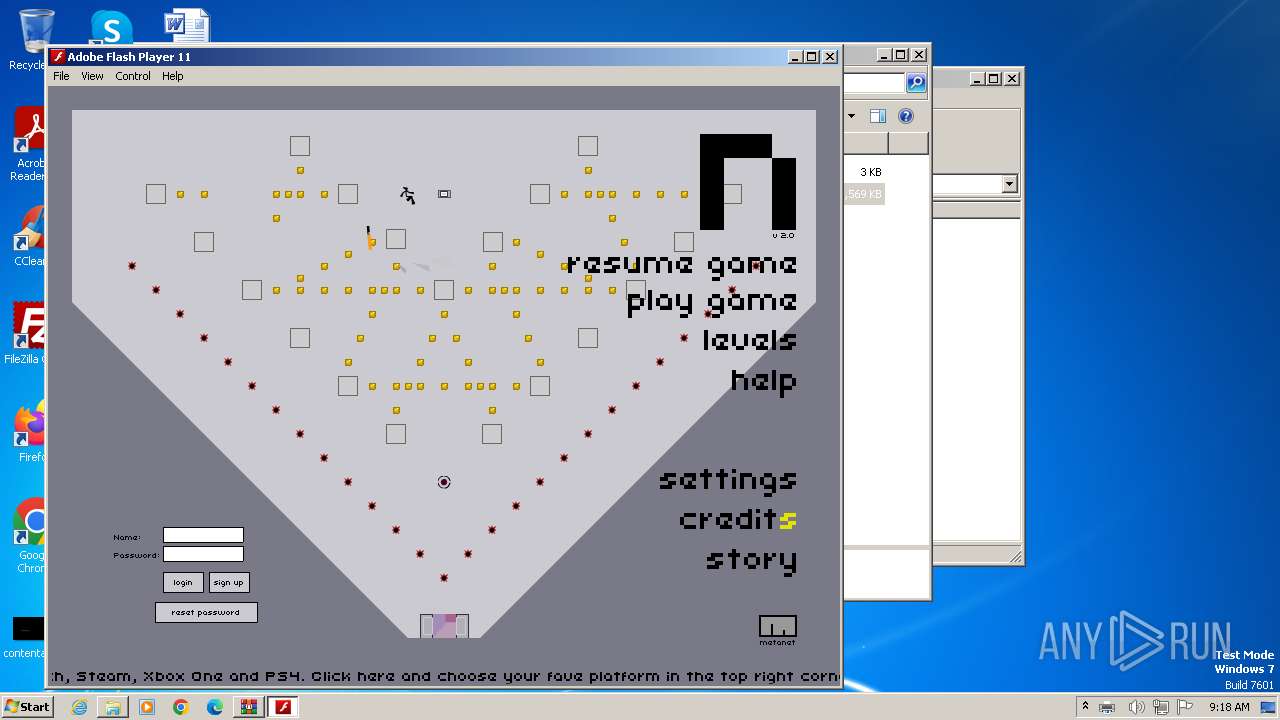Viewport: 1280px width, 720px height.
Task: Maximize the Adobe Flash Player window
Action: coord(812,57)
